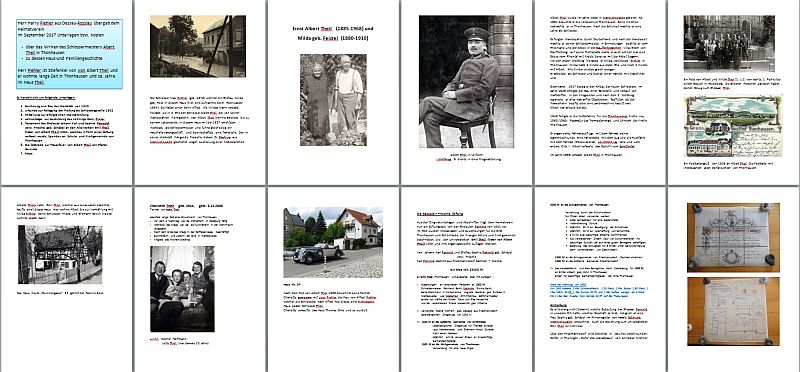
Task: Select the green Thonhausen postcard image
Action: coord(733,126)
